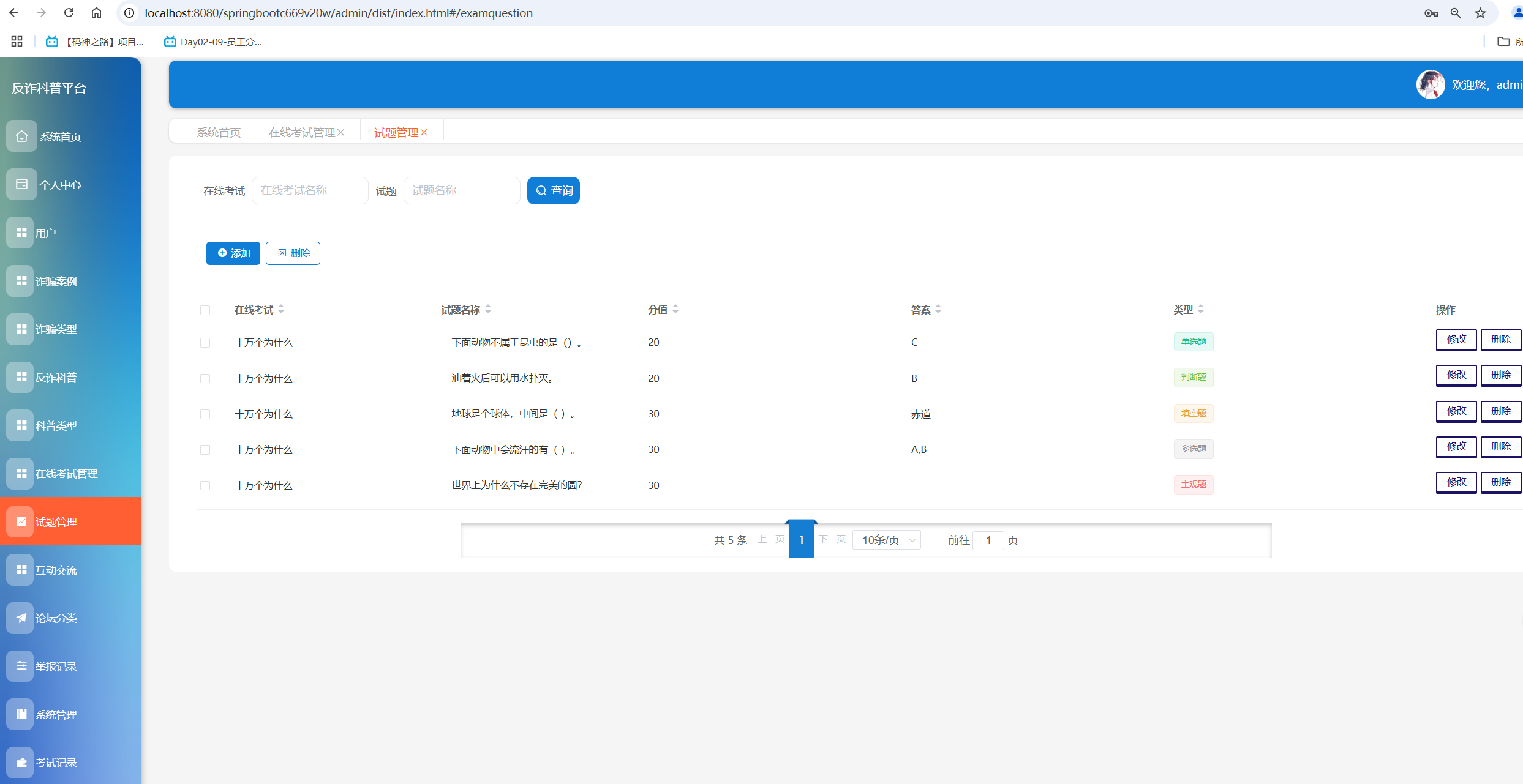Bookmark this page with star icon
Screen dimensions: 1523x784
click(1480, 13)
